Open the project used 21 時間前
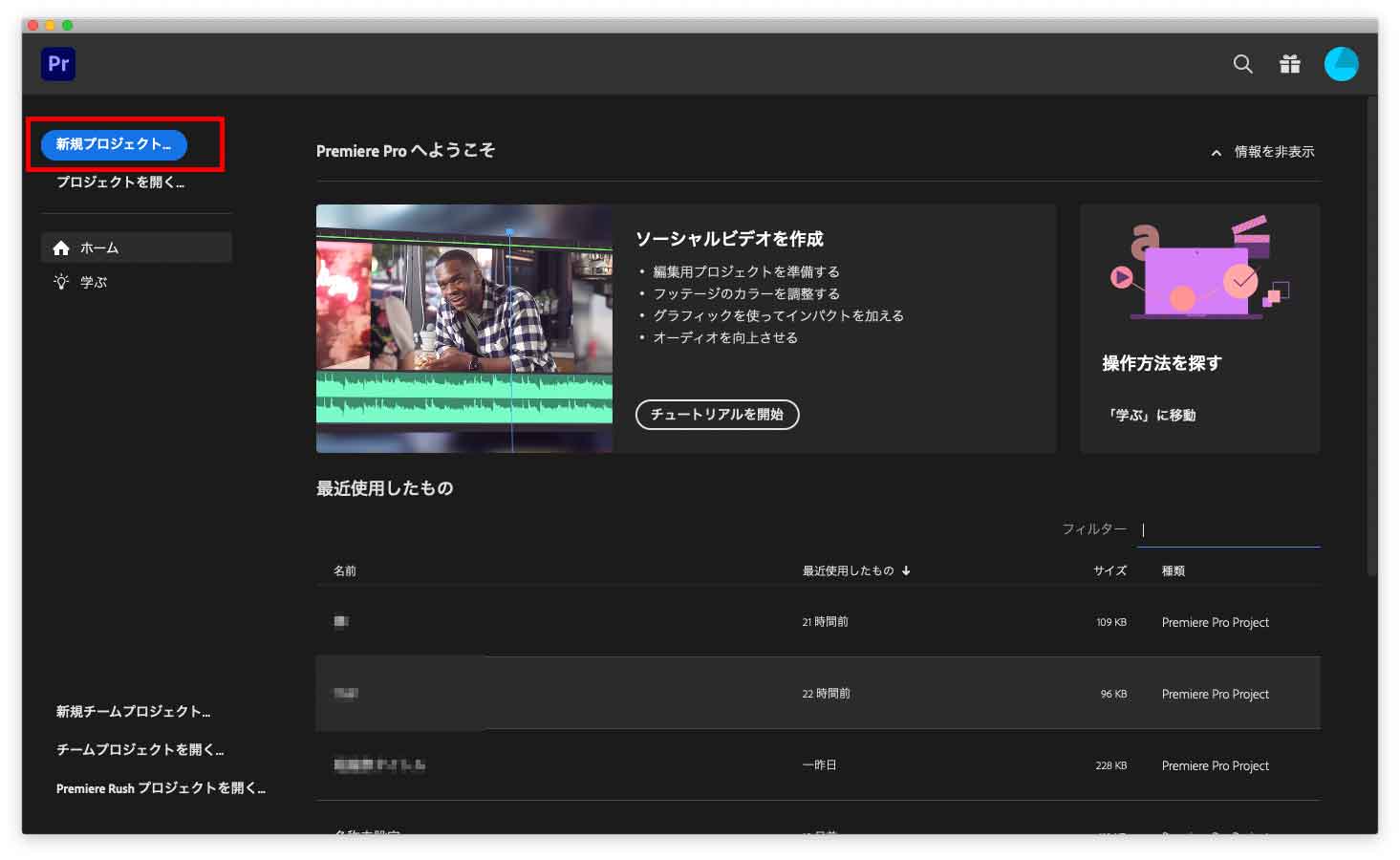Viewport: 1400px width, 860px height. click(x=818, y=621)
